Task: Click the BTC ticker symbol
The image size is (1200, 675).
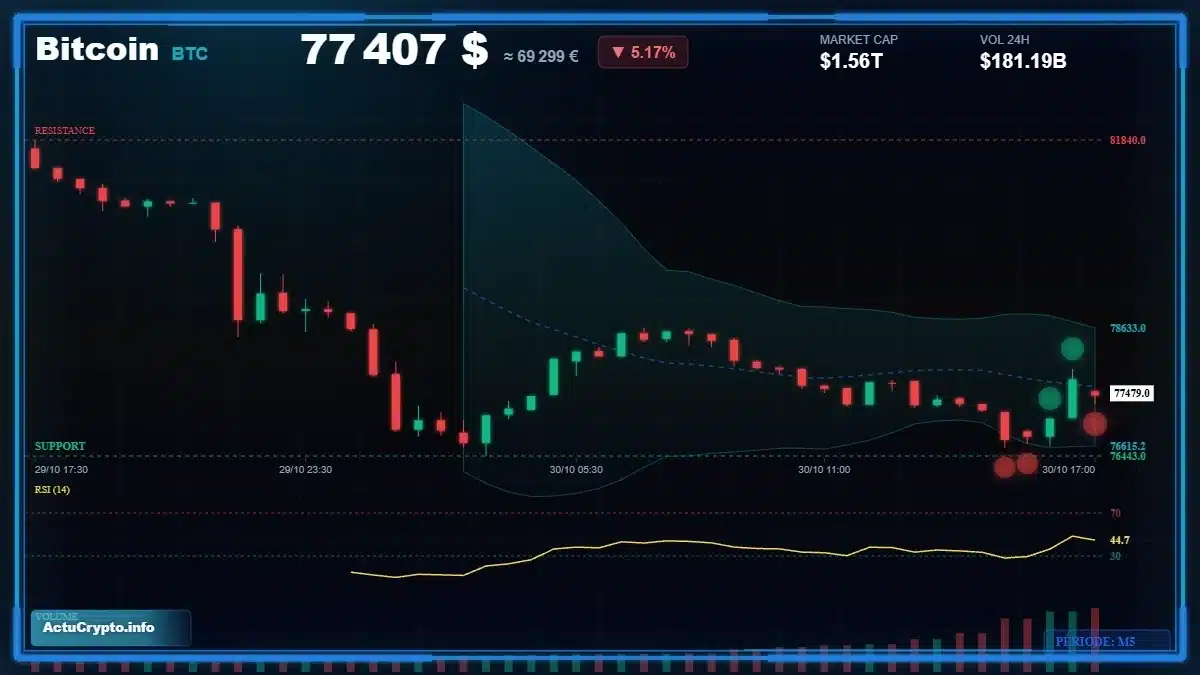Action: pos(190,54)
